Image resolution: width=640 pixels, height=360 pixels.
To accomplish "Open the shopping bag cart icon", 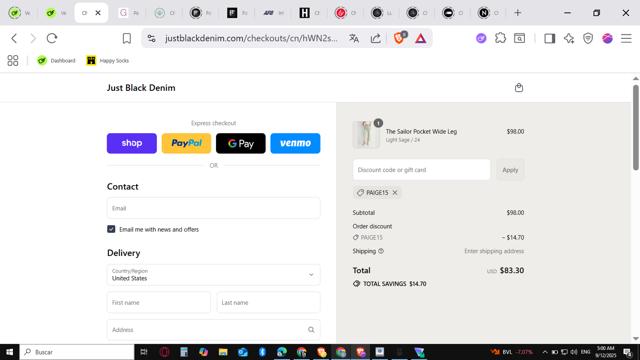I will tap(519, 88).
